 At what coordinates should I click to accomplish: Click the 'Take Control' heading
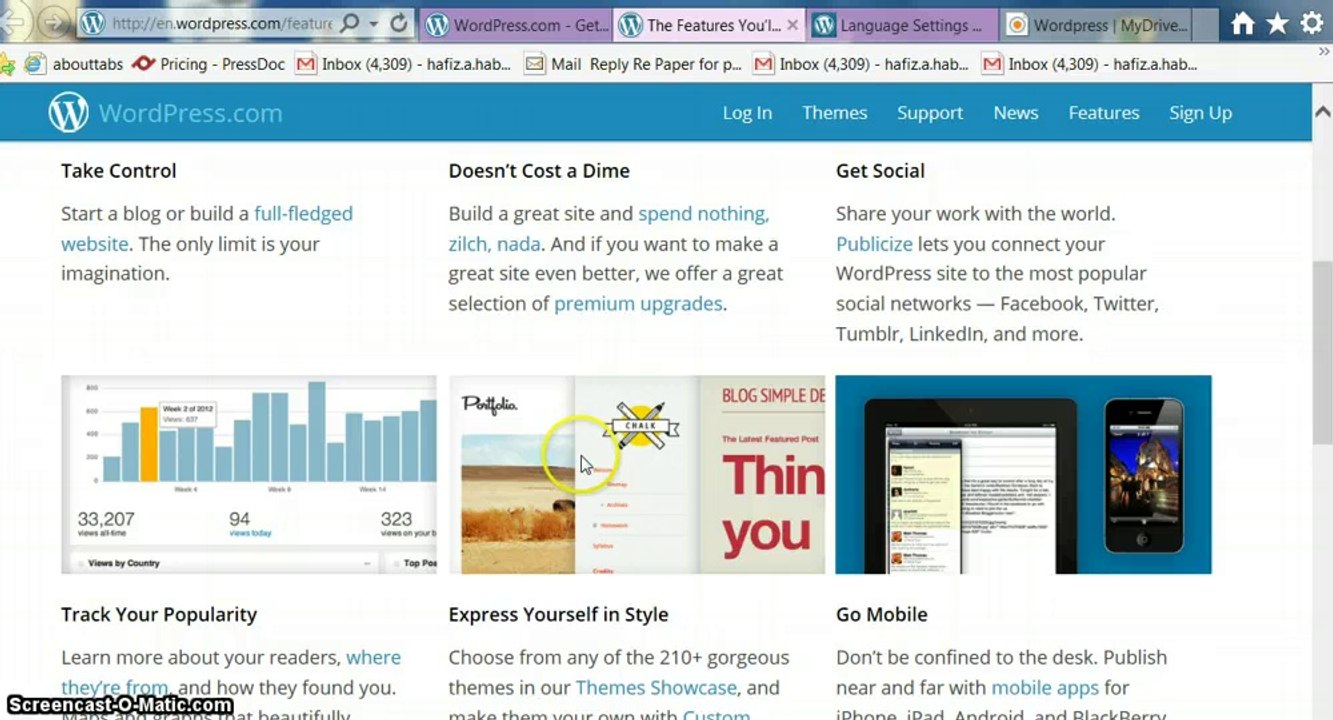point(119,171)
